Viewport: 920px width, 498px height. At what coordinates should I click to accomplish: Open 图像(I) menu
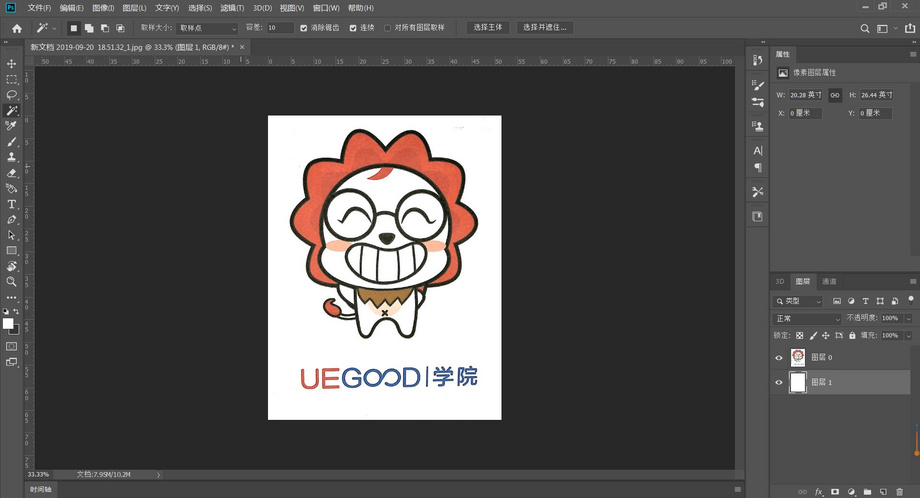(103, 8)
